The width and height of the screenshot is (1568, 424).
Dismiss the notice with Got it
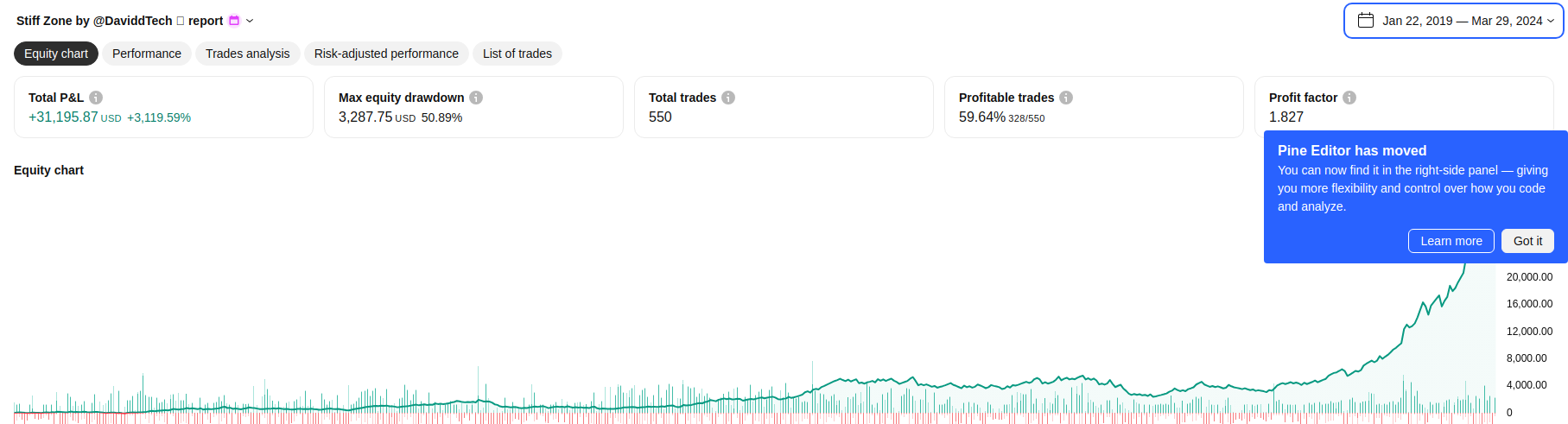1527,241
